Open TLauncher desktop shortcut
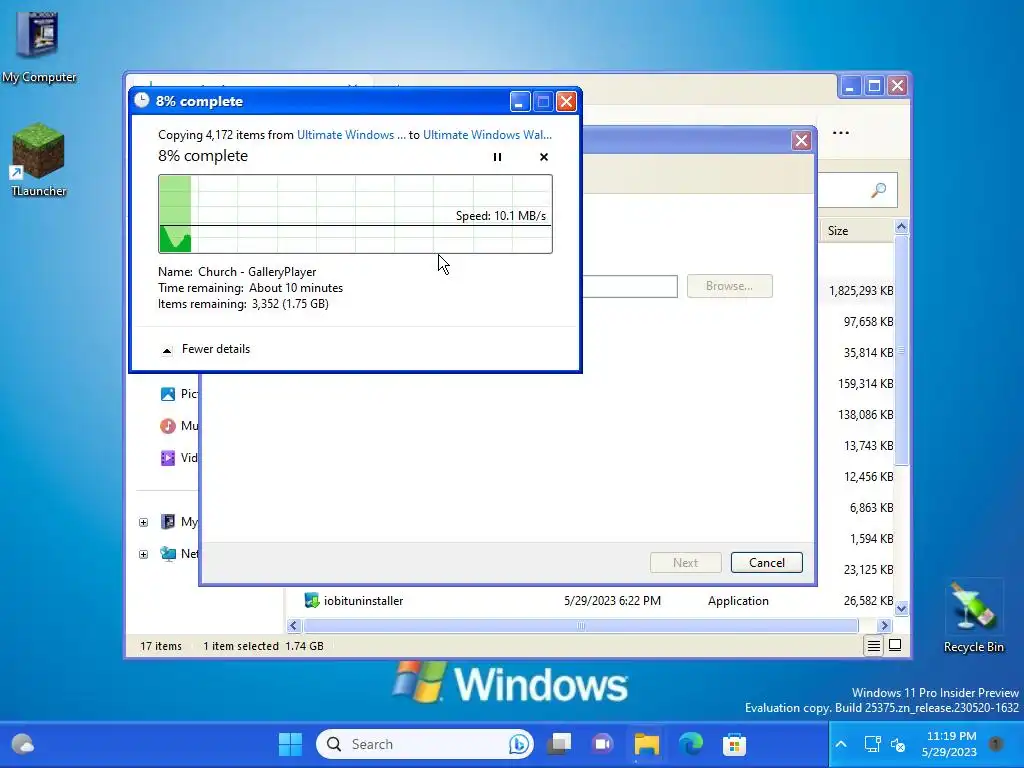This screenshot has width=1024, height=768. [x=39, y=160]
